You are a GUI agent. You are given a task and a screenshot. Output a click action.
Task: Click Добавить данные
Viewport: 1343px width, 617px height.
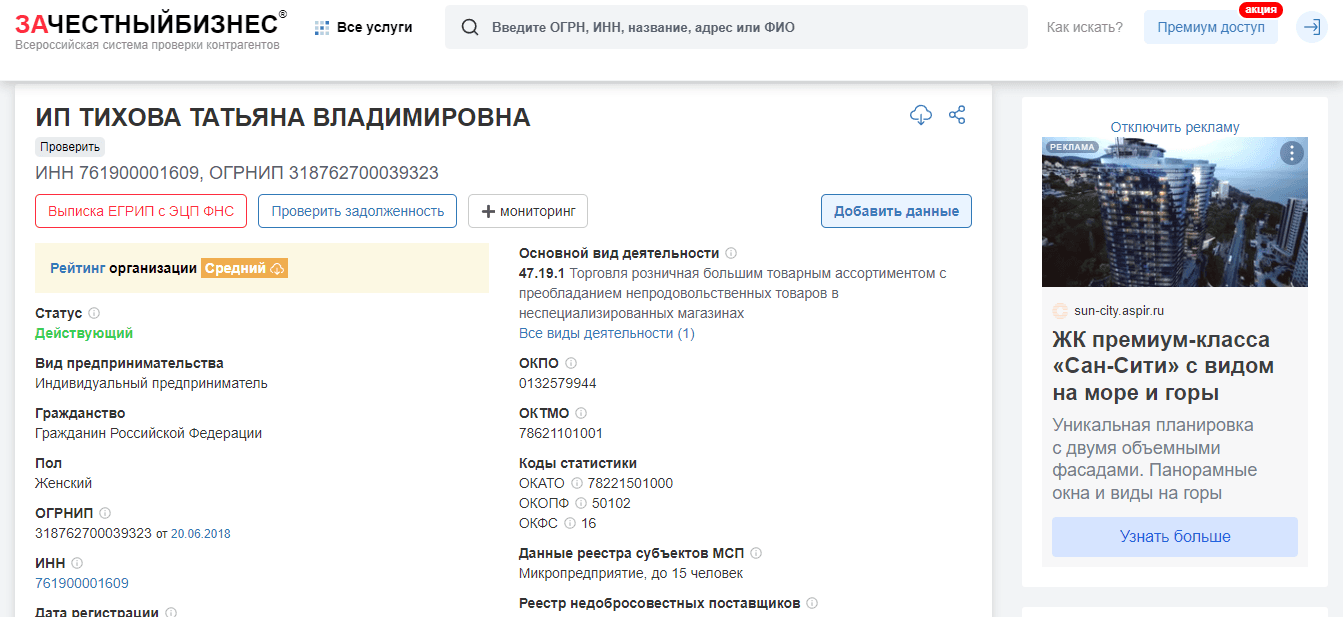pyautogui.click(x=896, y=211)
